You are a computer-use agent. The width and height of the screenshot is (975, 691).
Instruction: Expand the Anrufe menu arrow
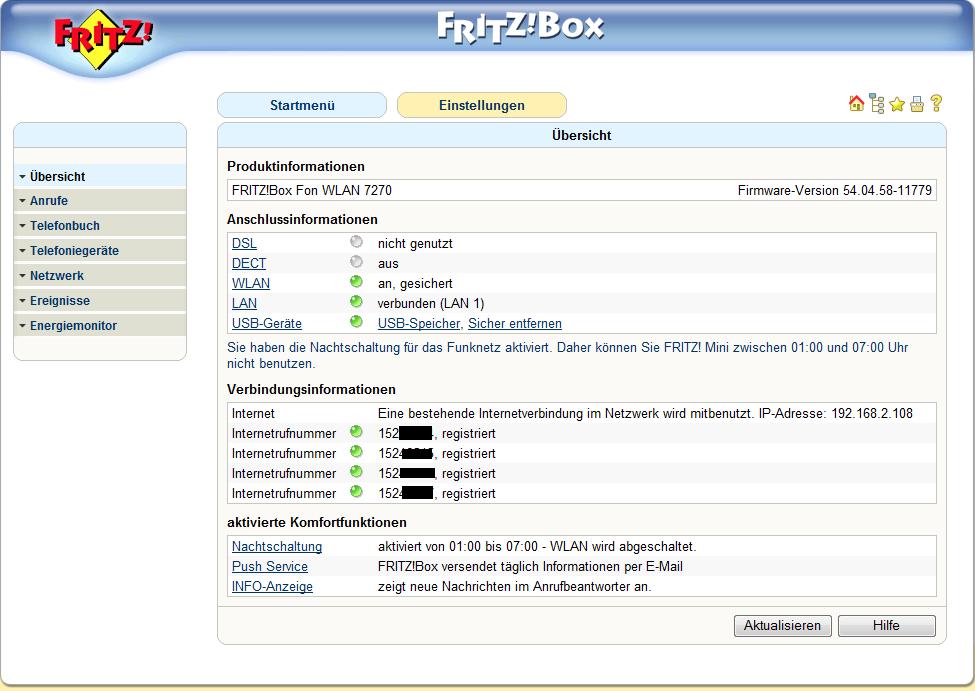(x=22, y=201)
